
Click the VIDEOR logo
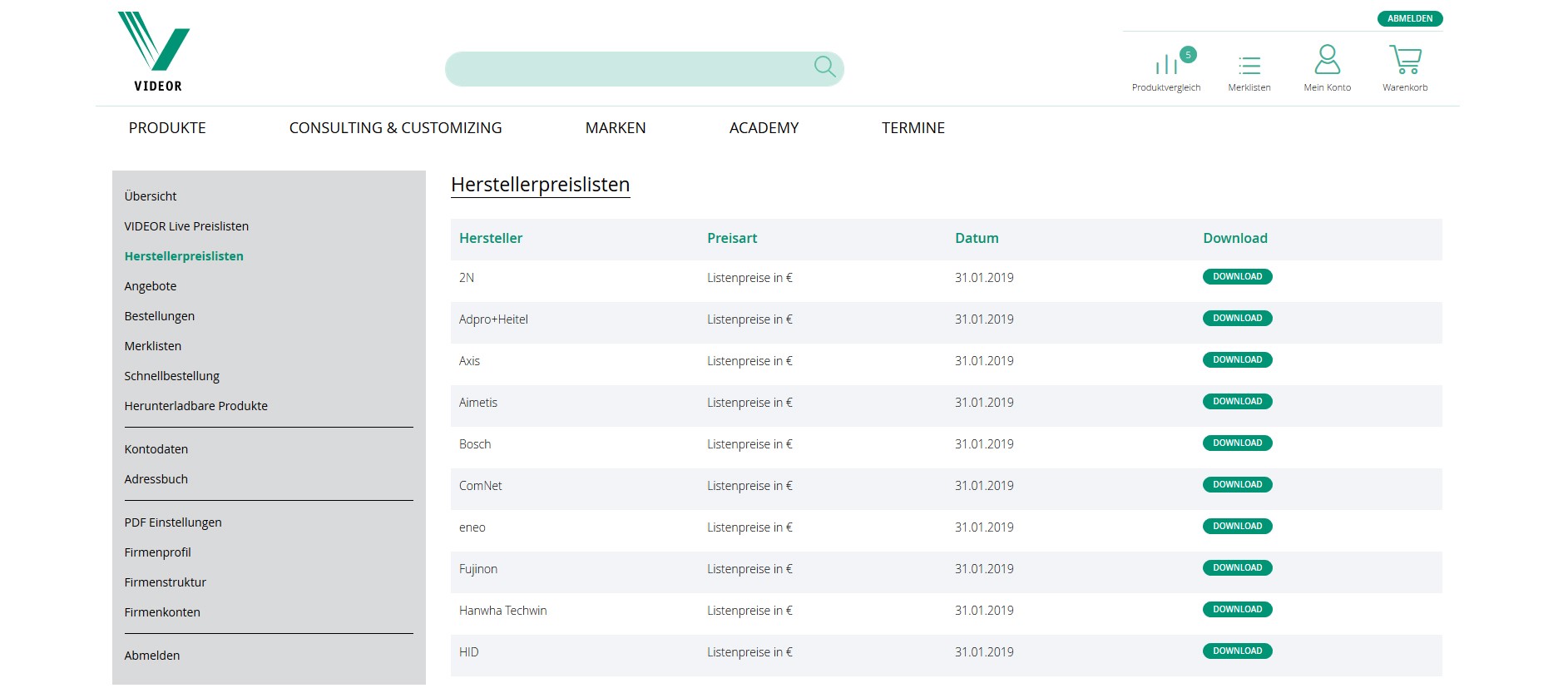click(155, 51)
